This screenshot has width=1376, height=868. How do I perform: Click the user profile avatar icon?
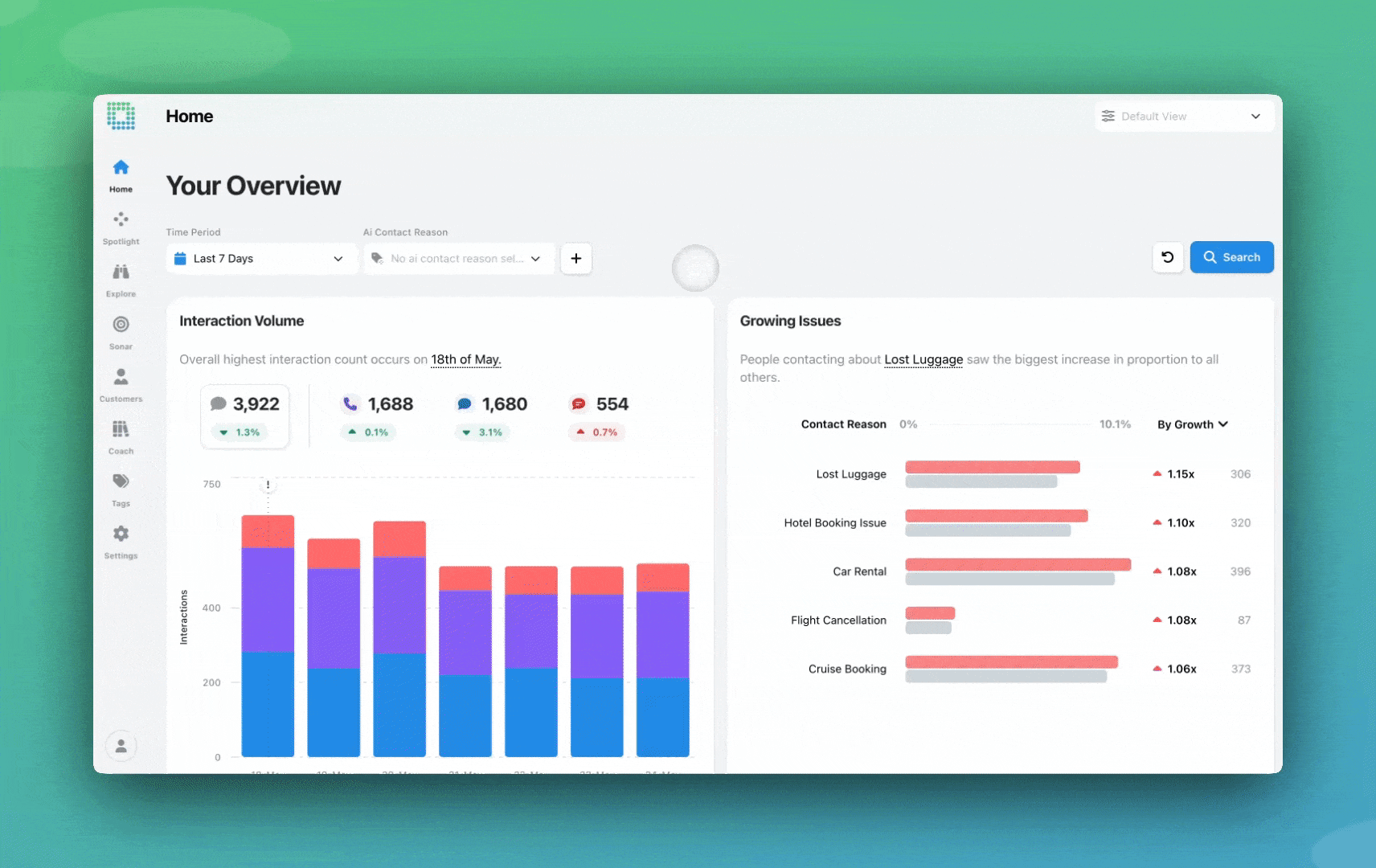[121, 746]
